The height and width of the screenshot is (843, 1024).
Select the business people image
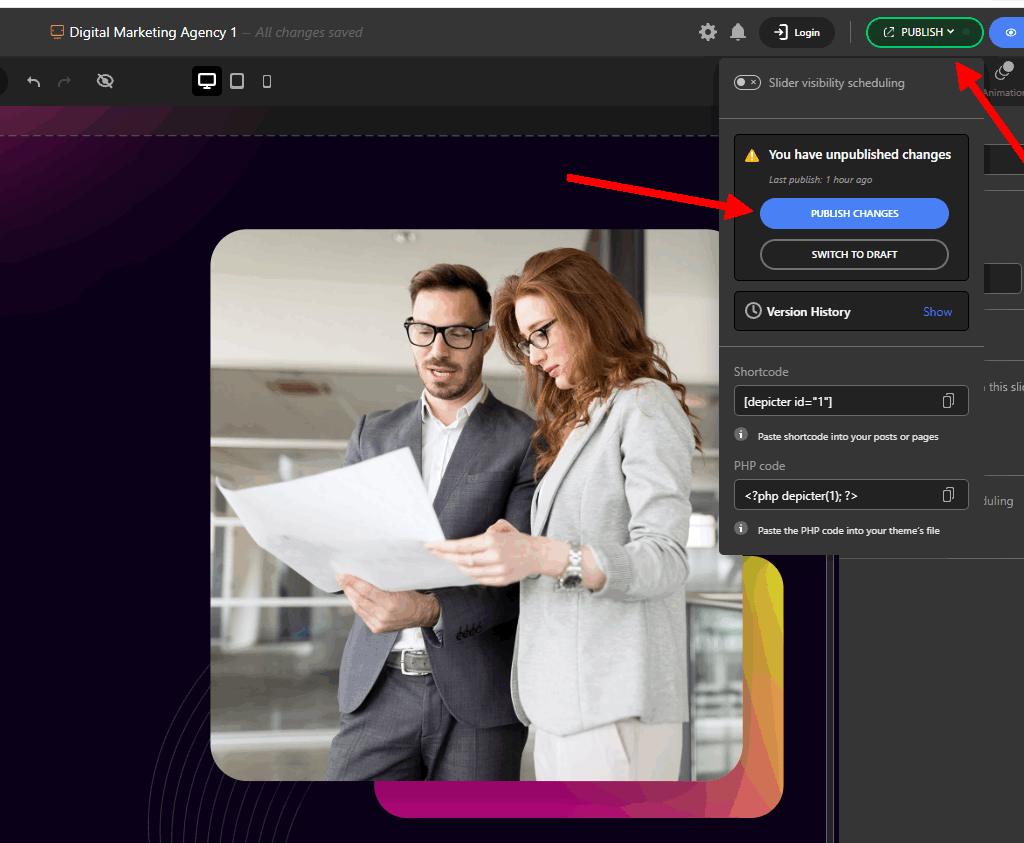[x=475, y=505]
